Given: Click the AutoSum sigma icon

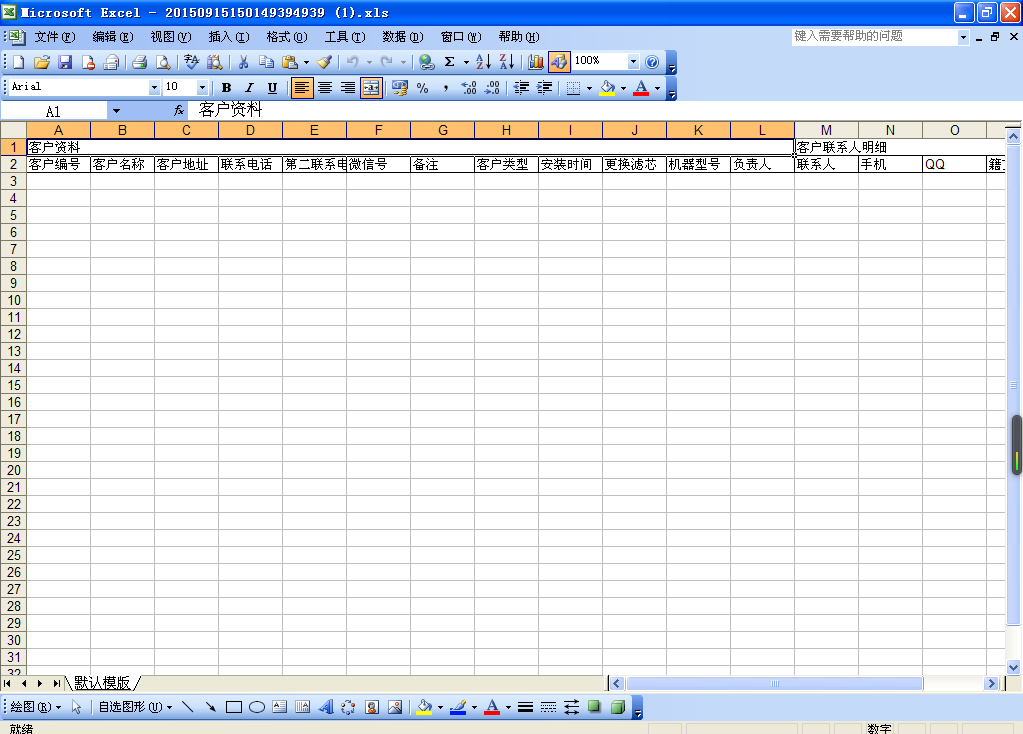Looking at the screenshot, I should 449,62.
